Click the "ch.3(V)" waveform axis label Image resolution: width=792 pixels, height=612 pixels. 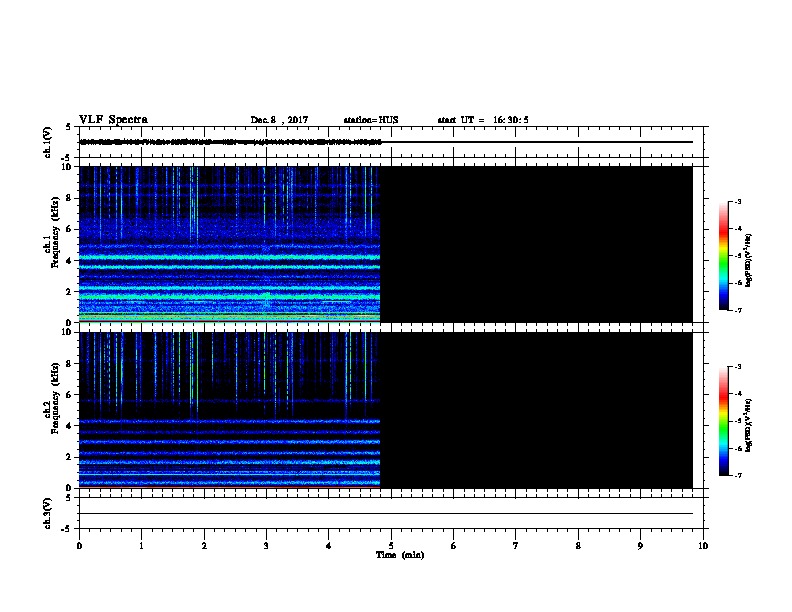(x=48, y=513)
